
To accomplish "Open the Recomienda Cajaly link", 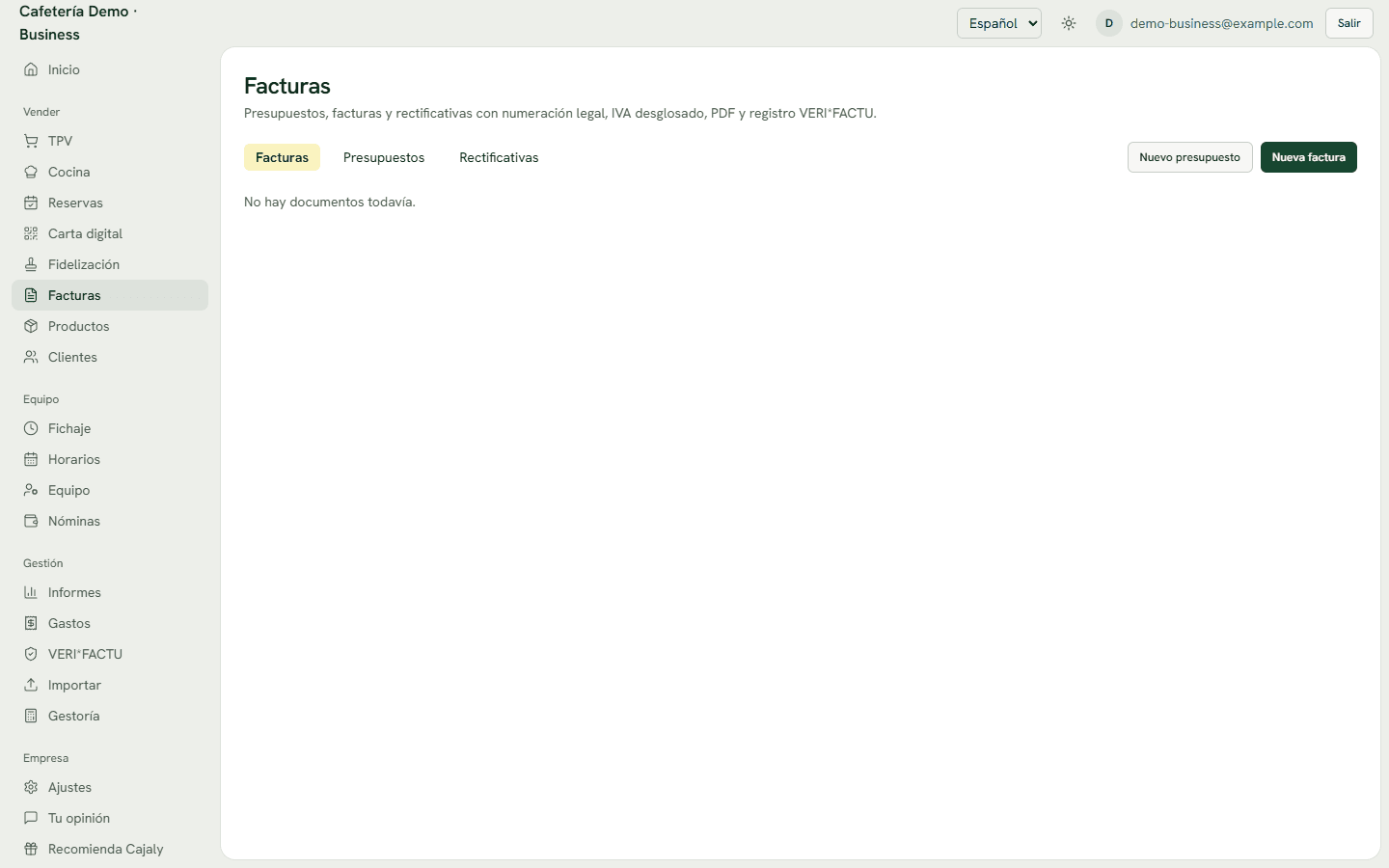I will pos(110,849).
